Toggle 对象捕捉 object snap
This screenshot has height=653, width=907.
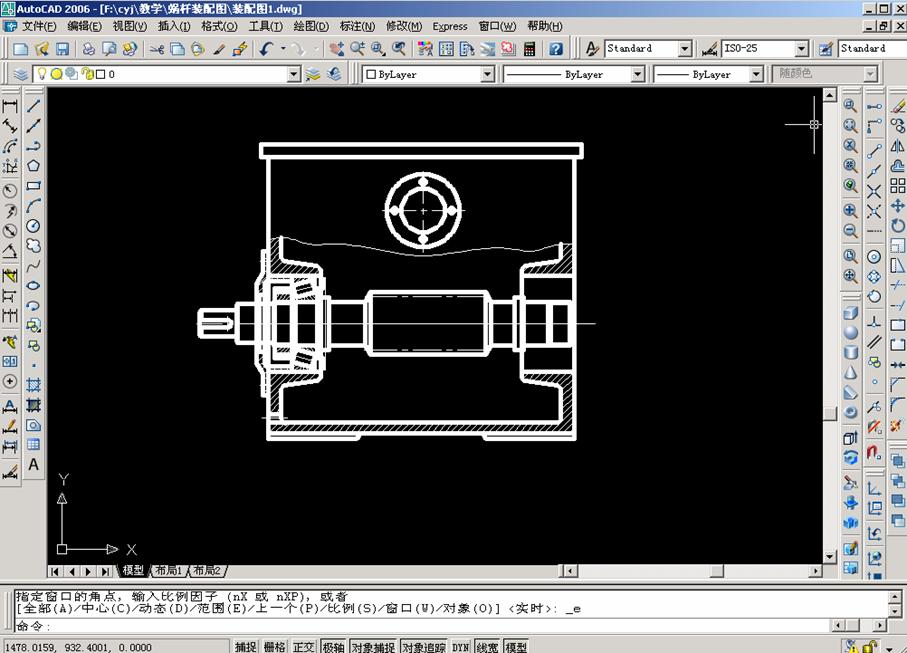tap(373, 645)
